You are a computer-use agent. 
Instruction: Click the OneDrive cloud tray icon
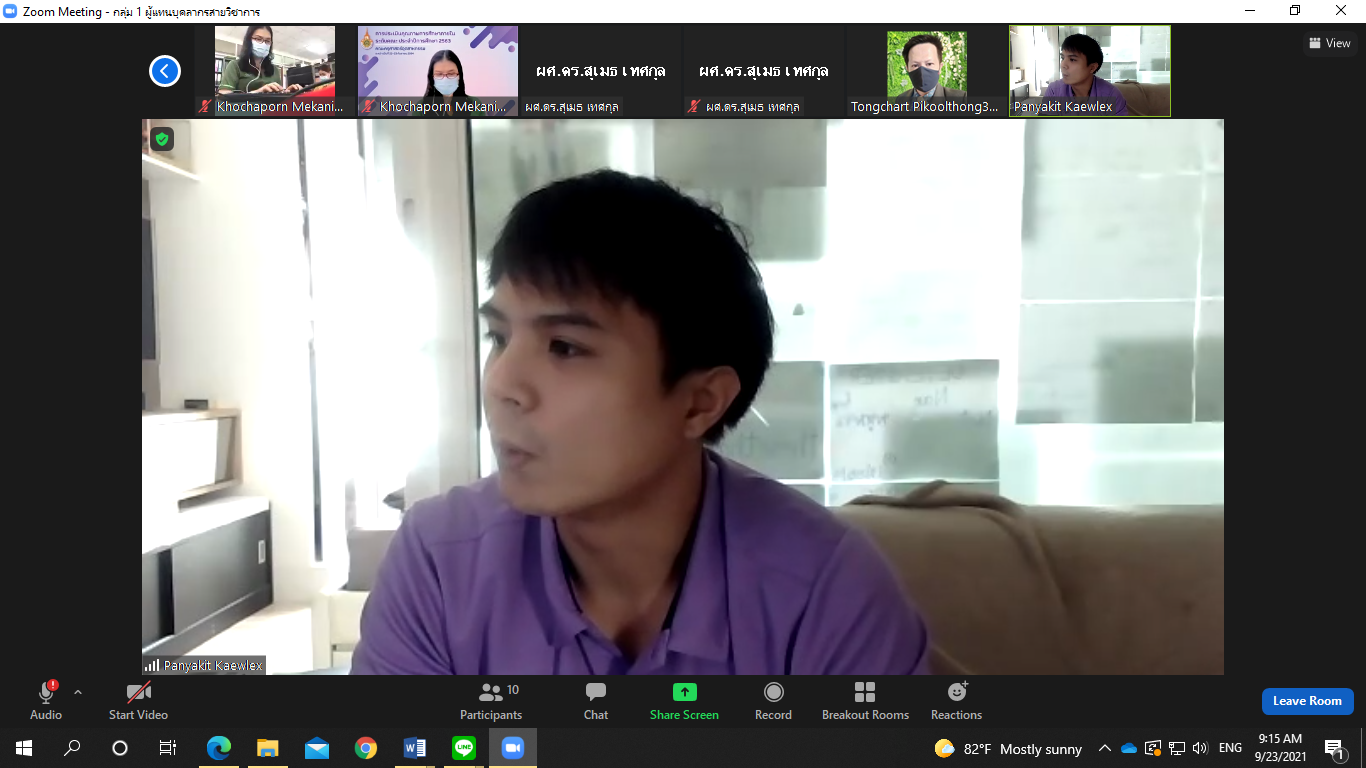point(1129,748)
